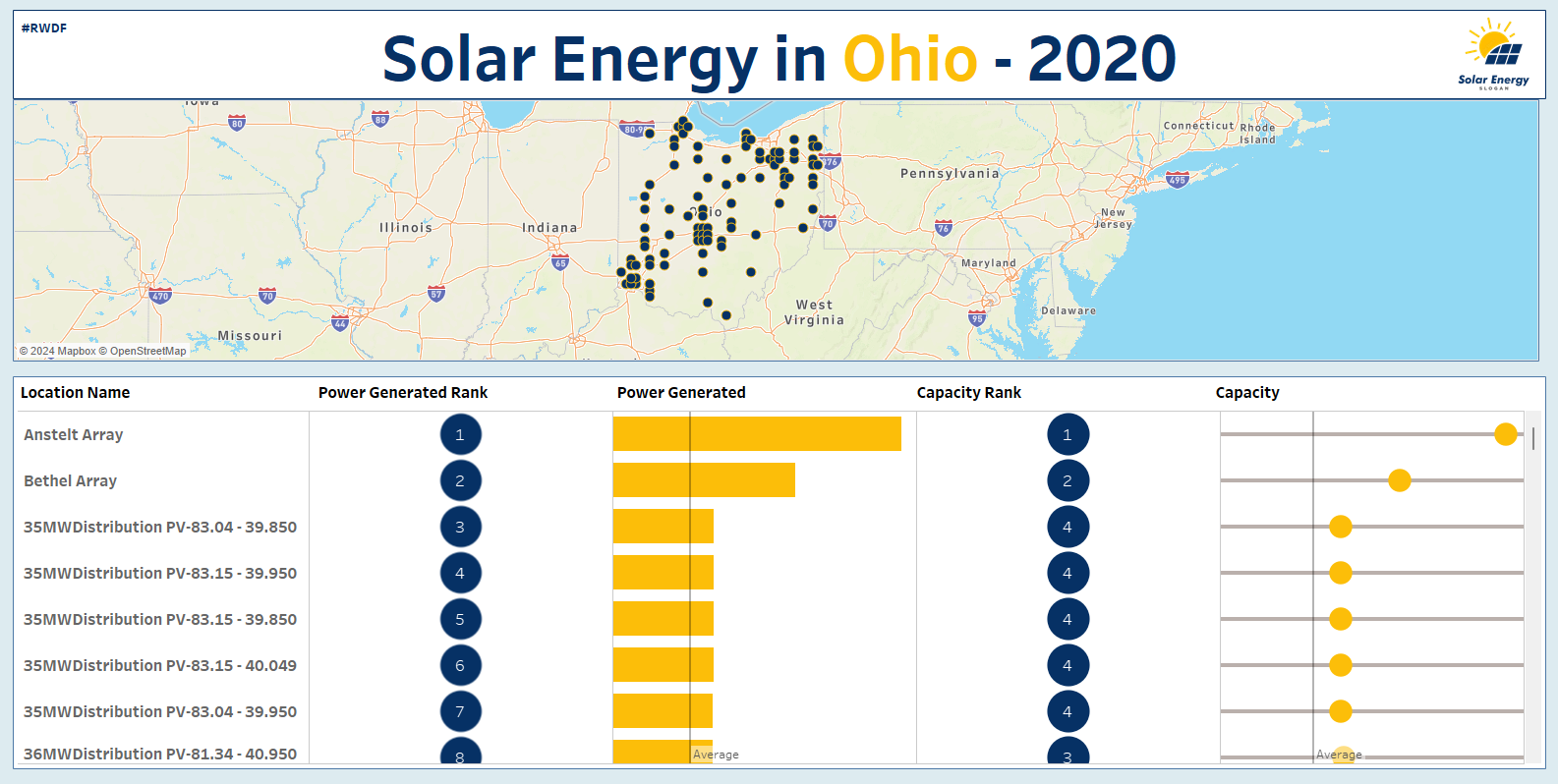
Task: Click Bethel Array capacity dot
Action: (1400, 480)
